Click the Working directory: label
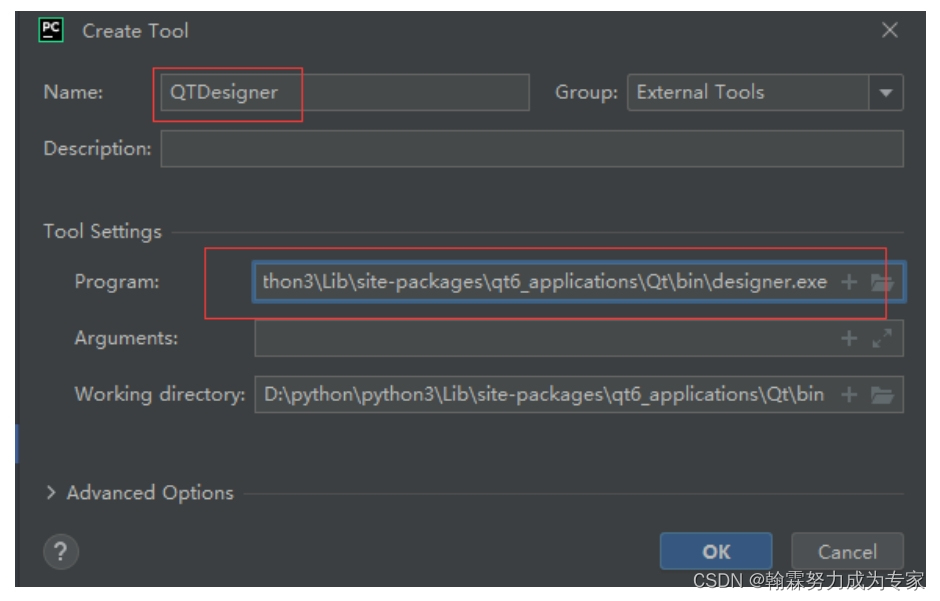The image size is (940, 601). [x=159, y=395]
